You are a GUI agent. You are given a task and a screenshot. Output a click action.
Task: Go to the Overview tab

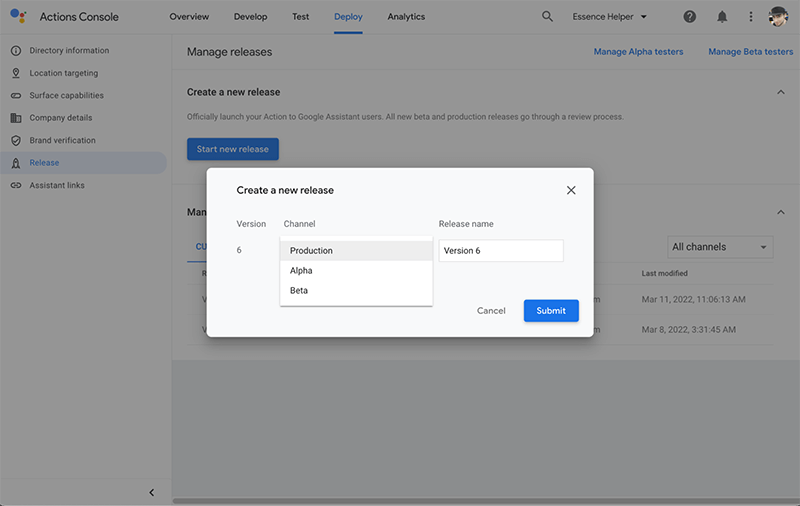pos(189,17)
